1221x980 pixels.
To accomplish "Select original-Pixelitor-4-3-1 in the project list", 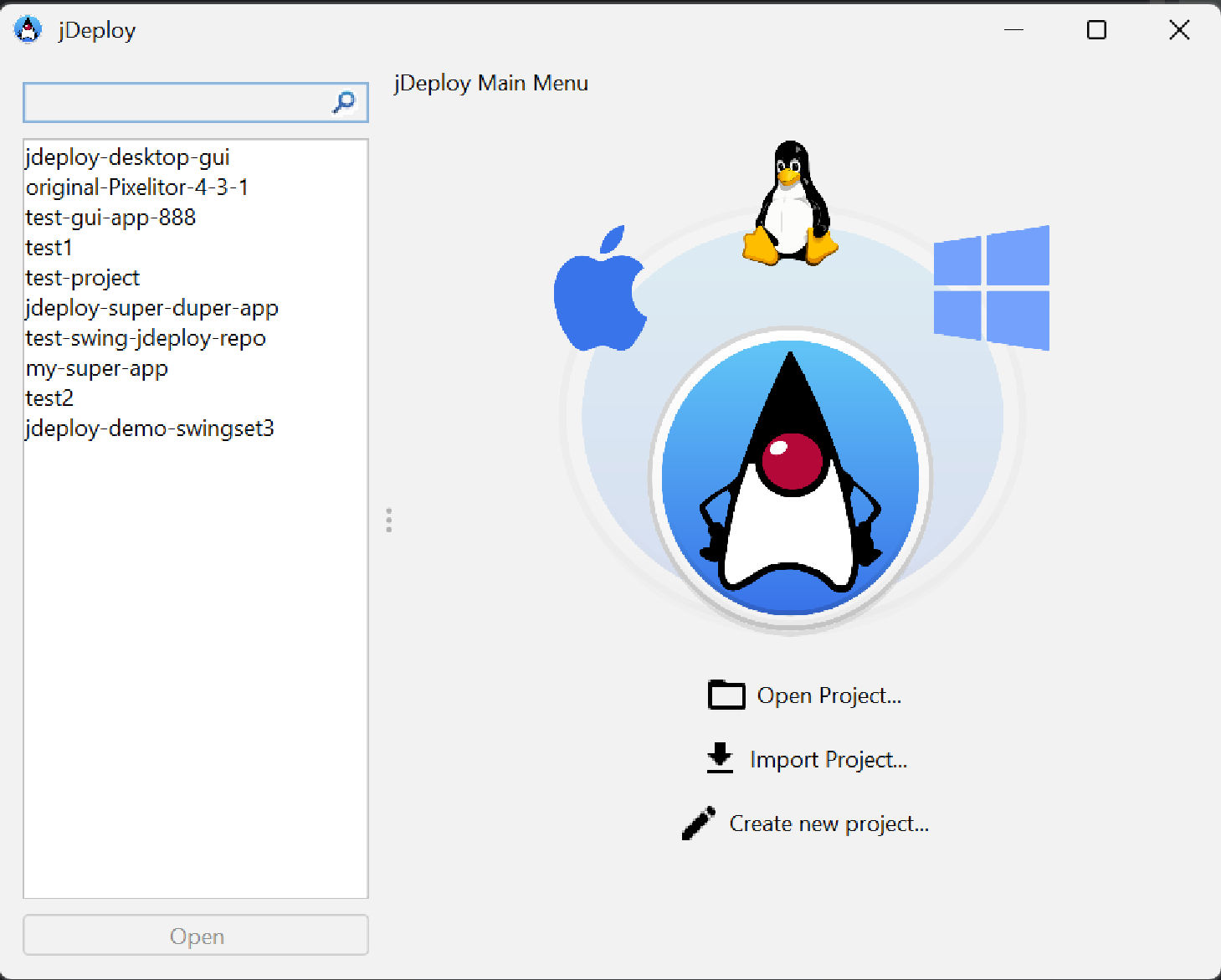I will (x=136, y=187).
